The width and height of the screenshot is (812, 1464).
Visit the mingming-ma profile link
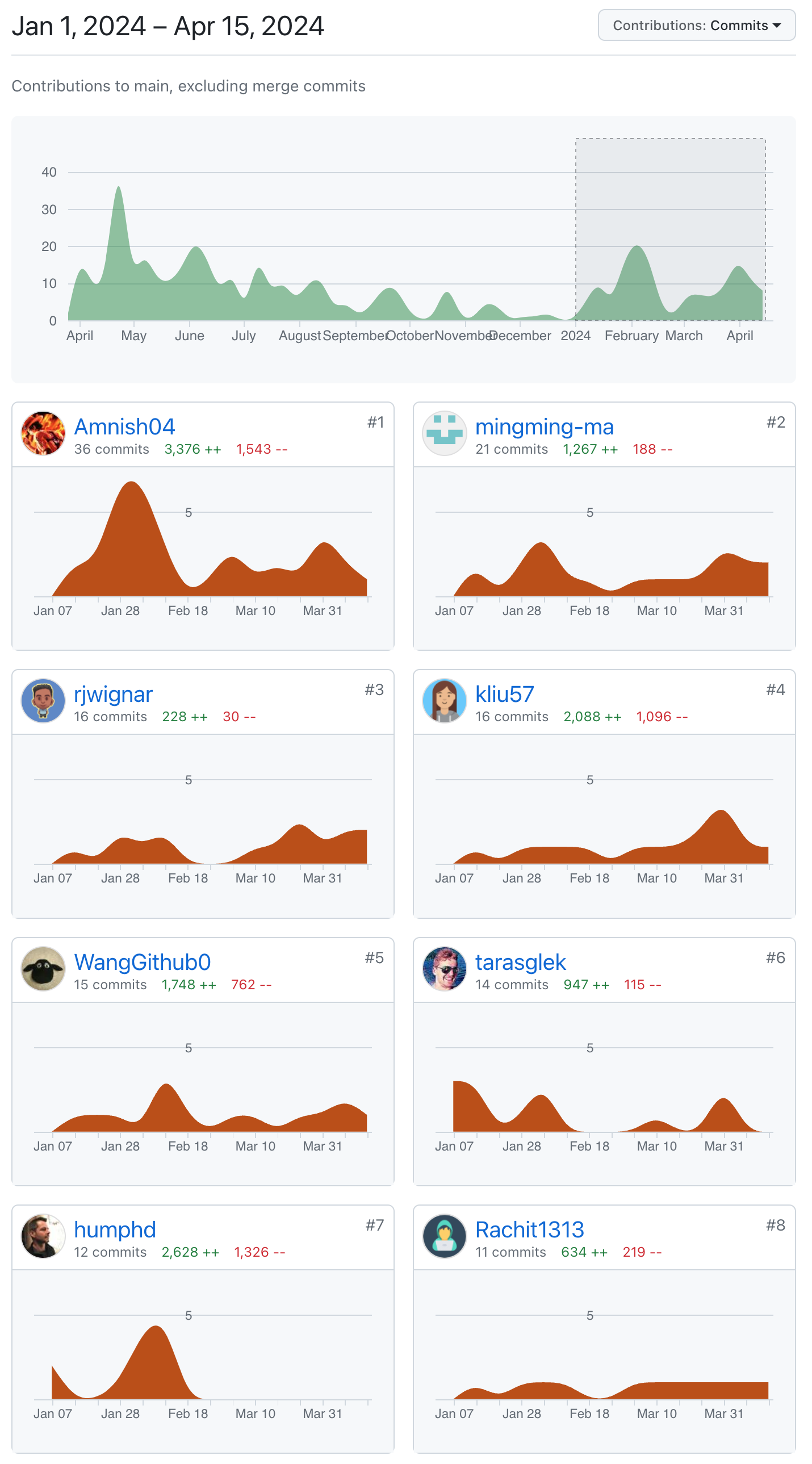click(x=544, y=427)
